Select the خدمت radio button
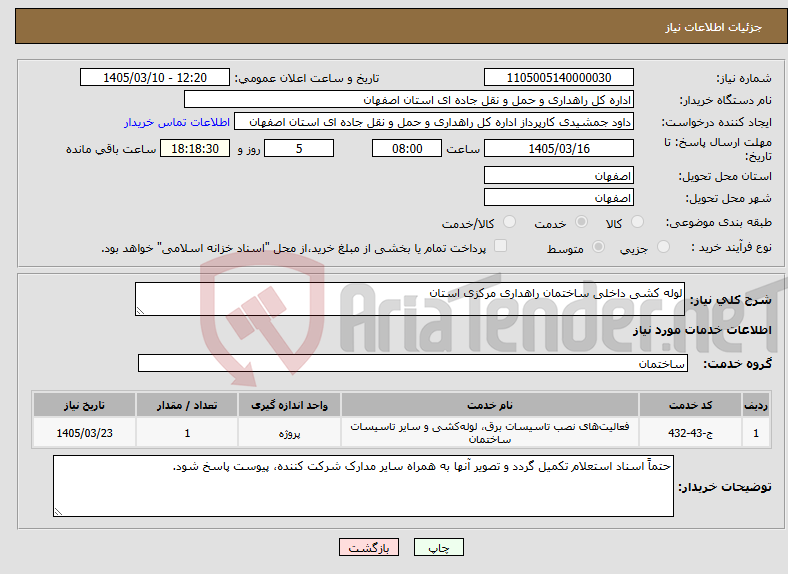788x574 pixels. [581, 222]
